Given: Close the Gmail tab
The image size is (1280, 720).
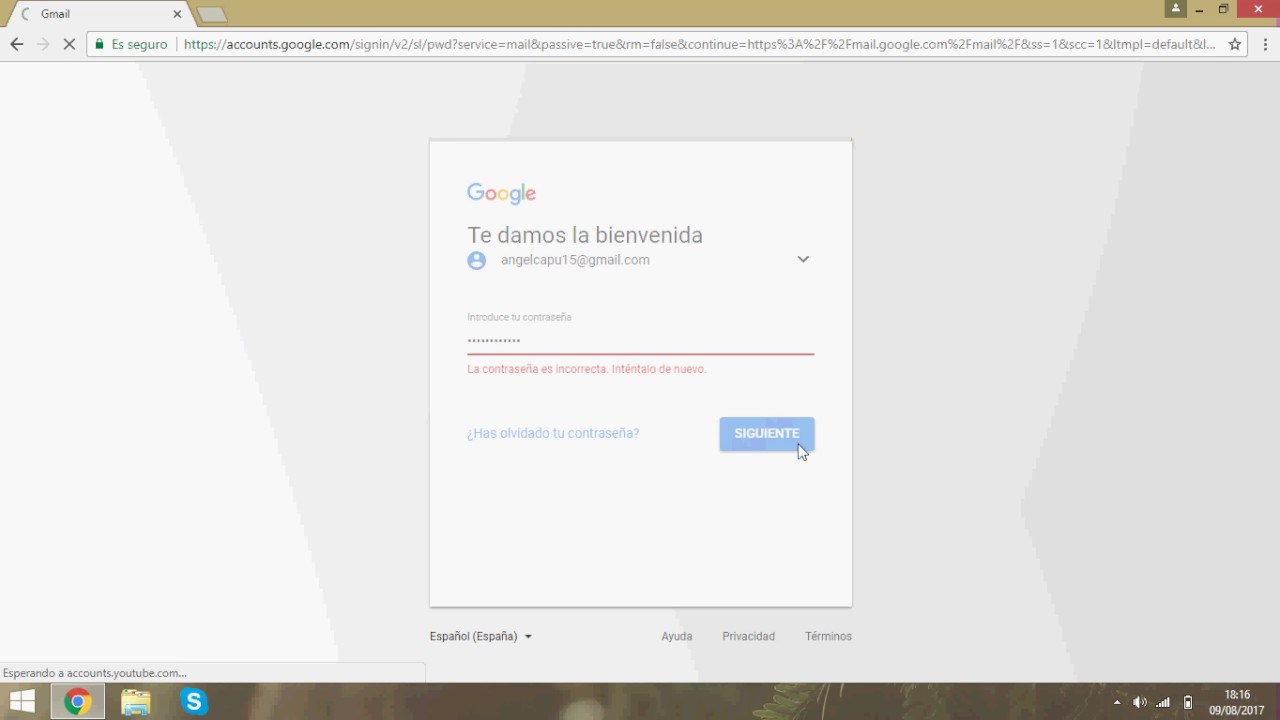Looking at the screenshot, I should click(177, 14).
